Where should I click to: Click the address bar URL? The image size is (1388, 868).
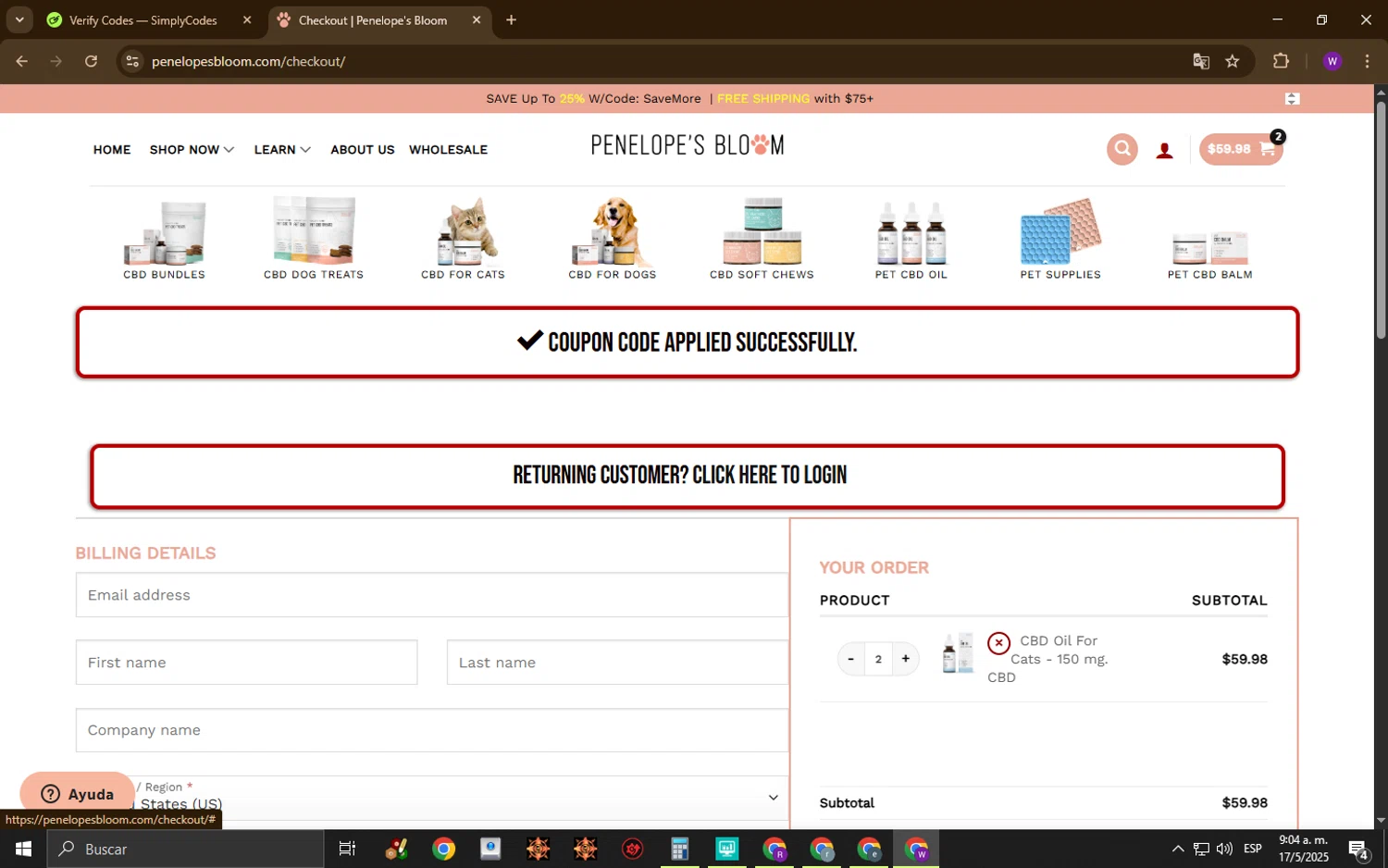pyautogui.click(x=249, y=61)
